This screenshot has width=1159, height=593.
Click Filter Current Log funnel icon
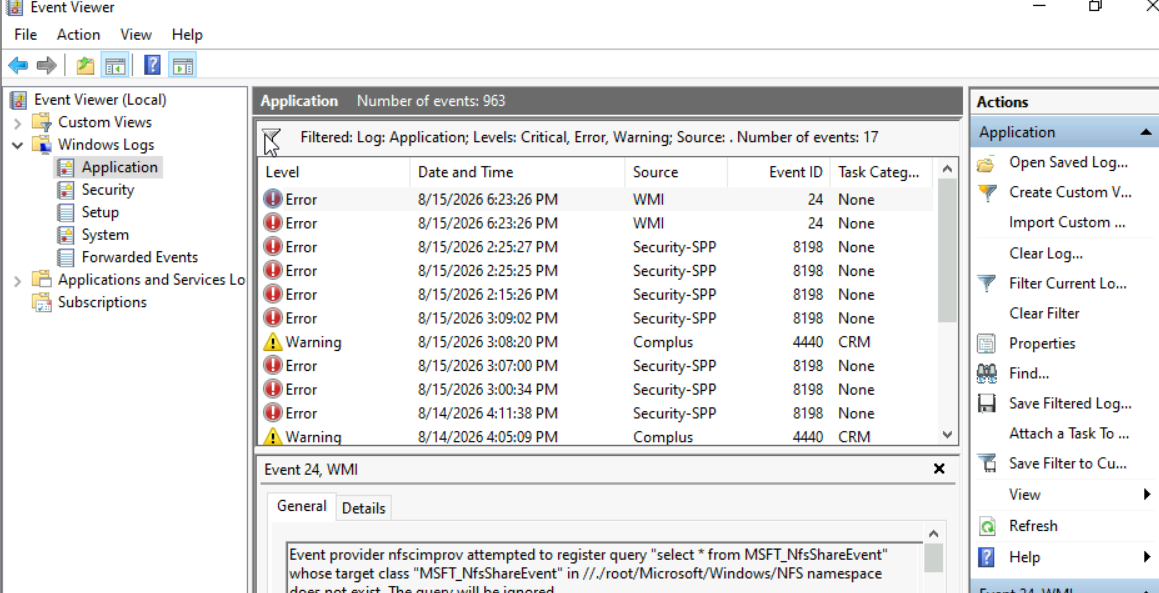987,283
